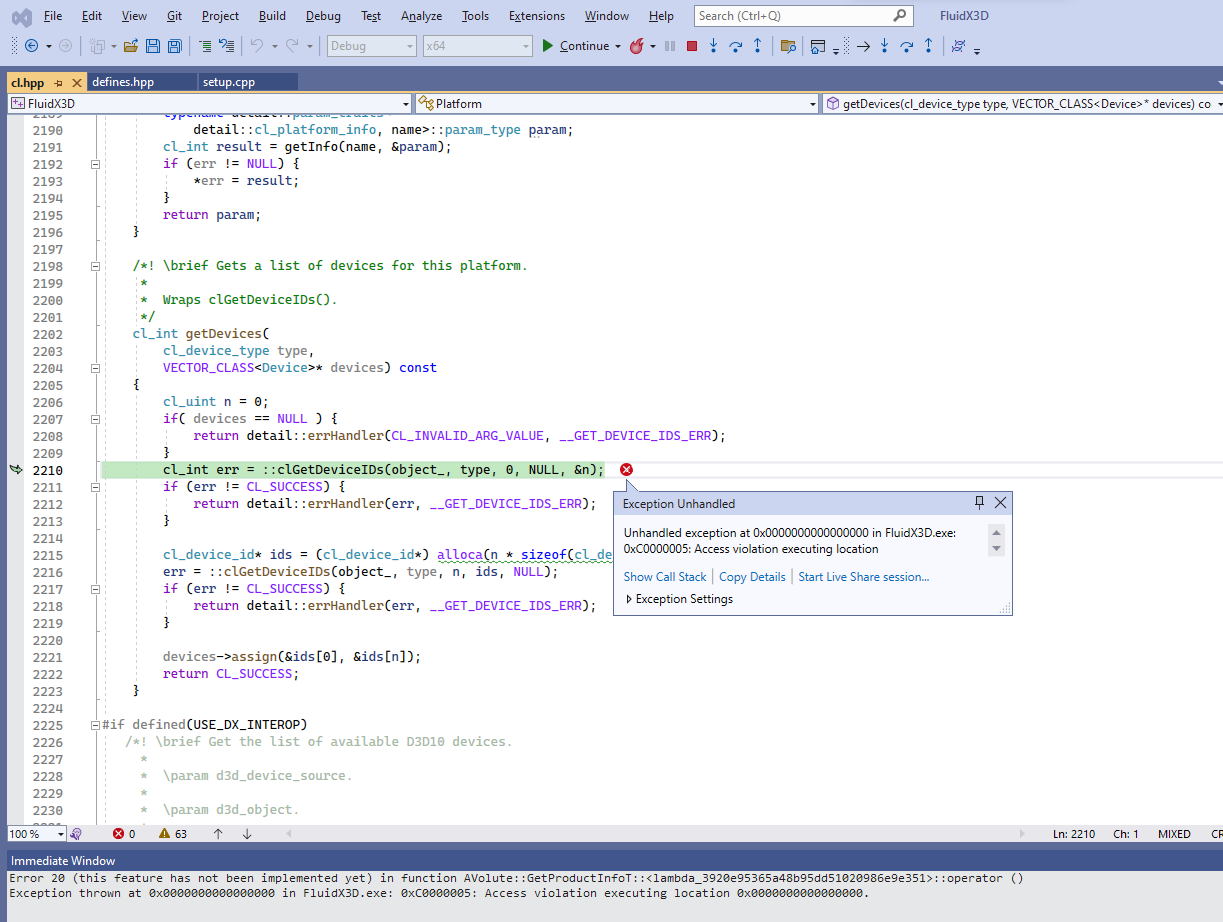Screen dimensions: 1223x922
Task: Click the Undo icon in the toolbar
Action: click(x=256, y=45)
